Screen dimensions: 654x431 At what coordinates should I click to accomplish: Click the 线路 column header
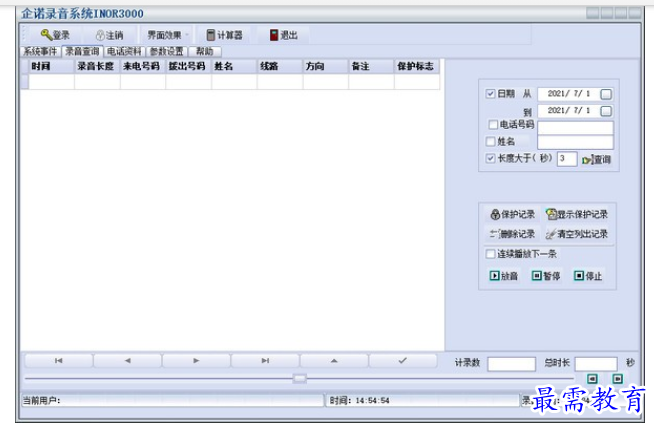280,66
